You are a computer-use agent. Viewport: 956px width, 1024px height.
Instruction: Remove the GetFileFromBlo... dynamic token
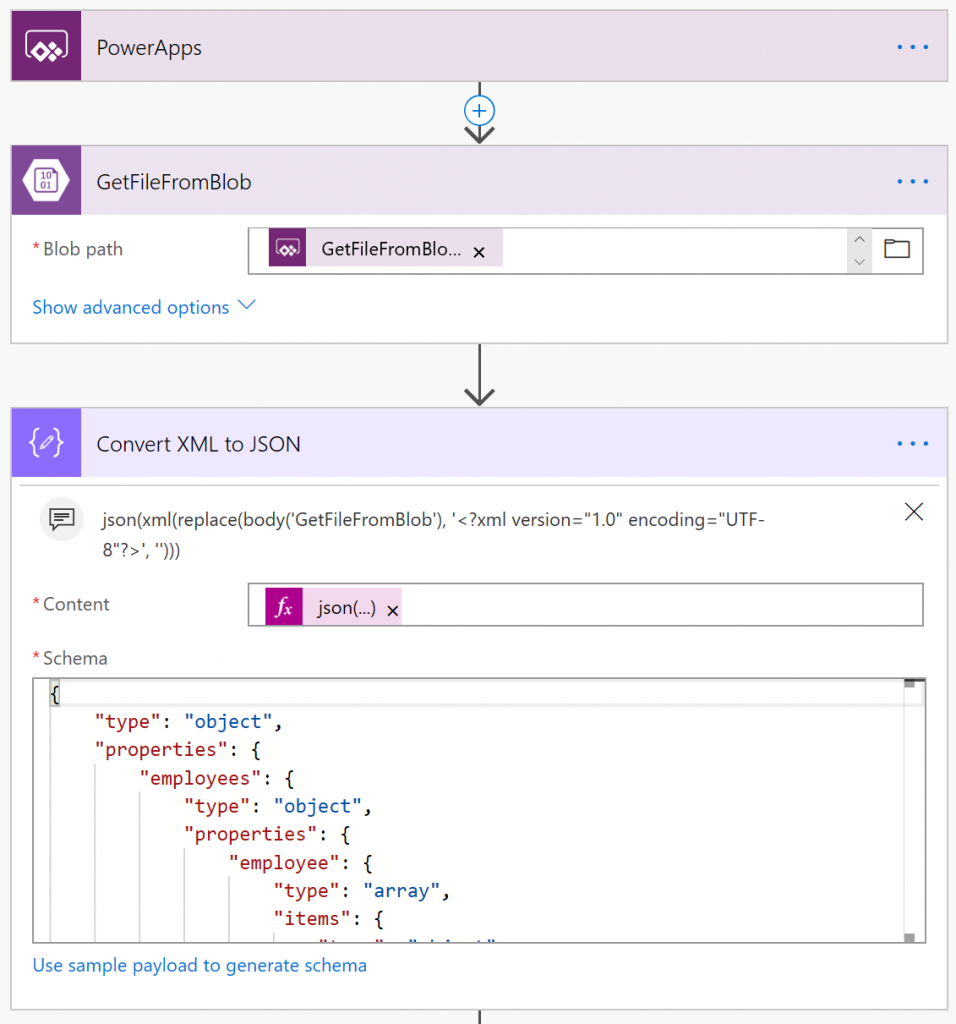tap(479, 252)
